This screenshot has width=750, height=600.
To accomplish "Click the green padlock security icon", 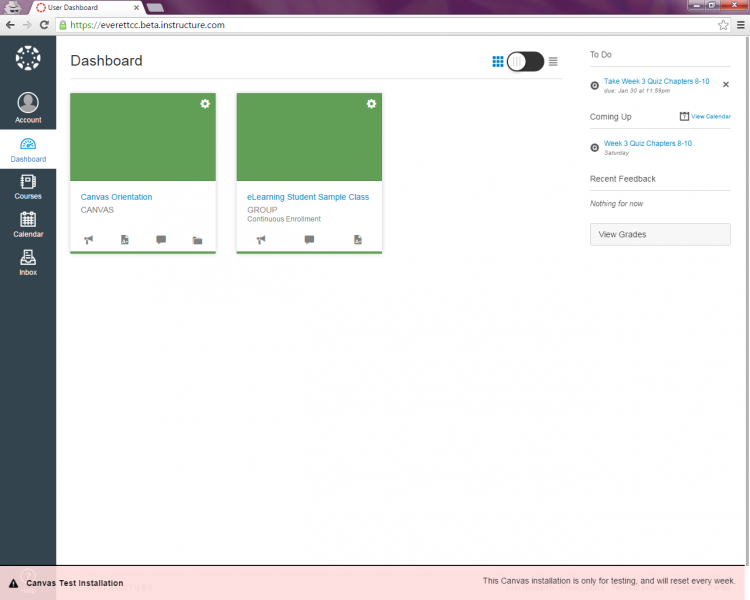I will 63,25.
